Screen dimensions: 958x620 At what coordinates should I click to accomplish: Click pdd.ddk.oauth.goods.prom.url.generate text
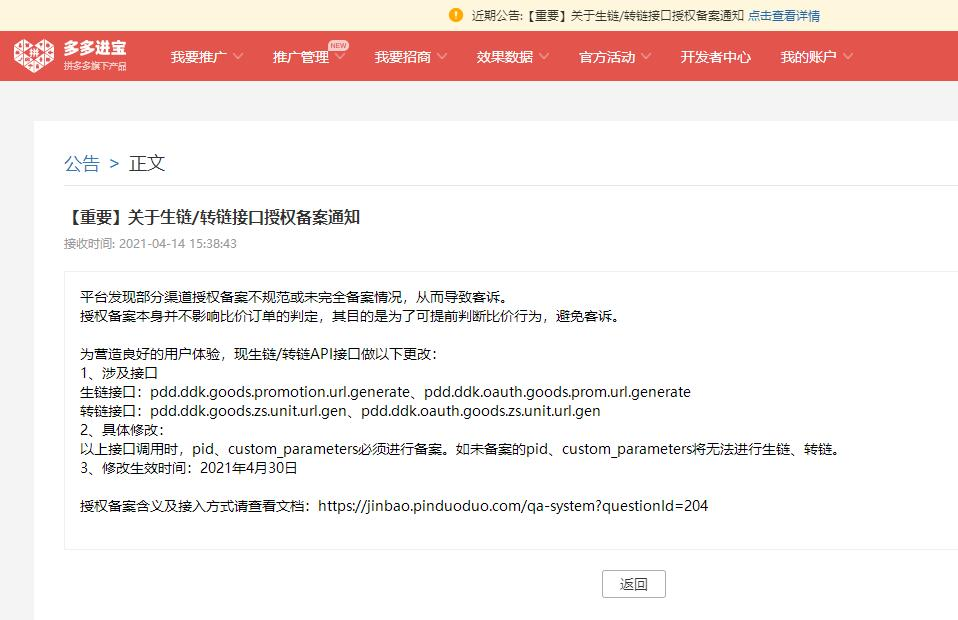[x=557, y=392]
